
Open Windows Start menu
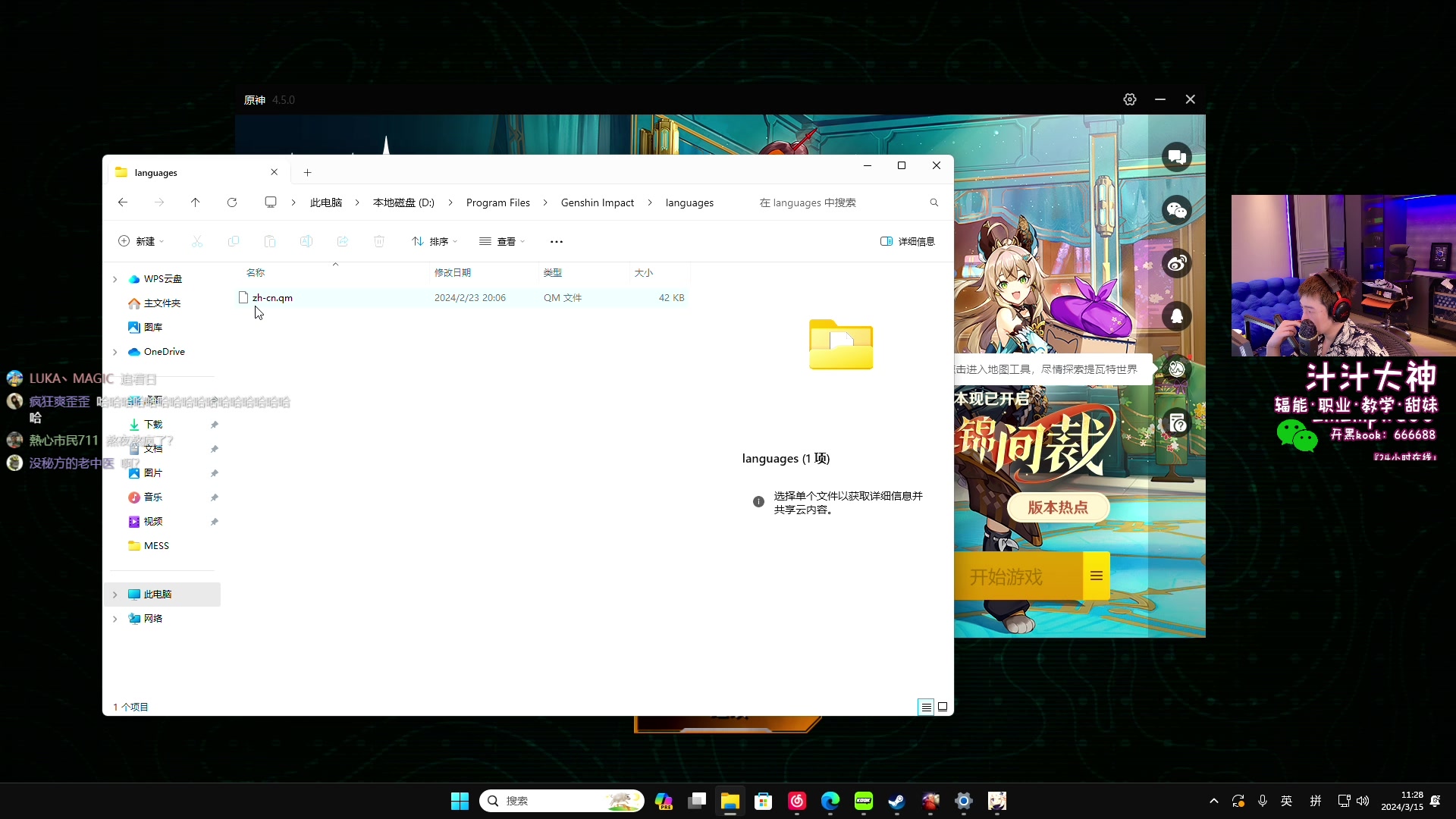pyautogui.click(x=460, y=801)
